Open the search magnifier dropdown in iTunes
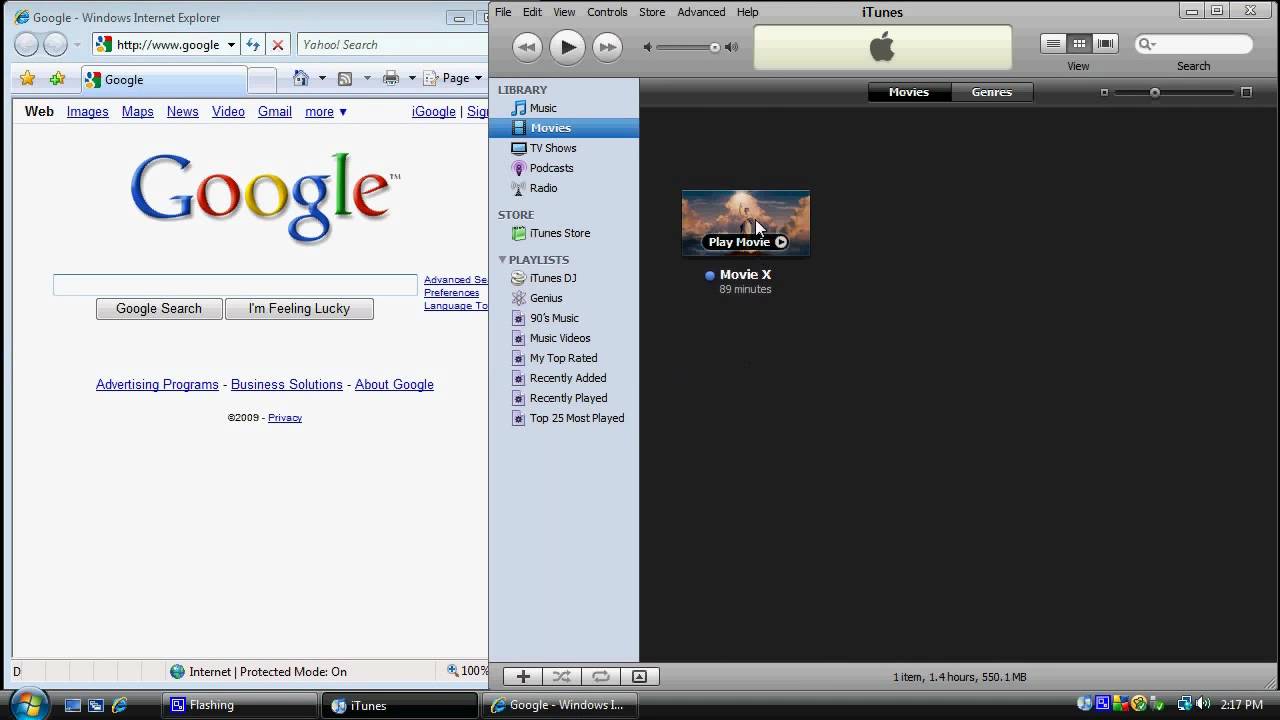 point(1147,44)
